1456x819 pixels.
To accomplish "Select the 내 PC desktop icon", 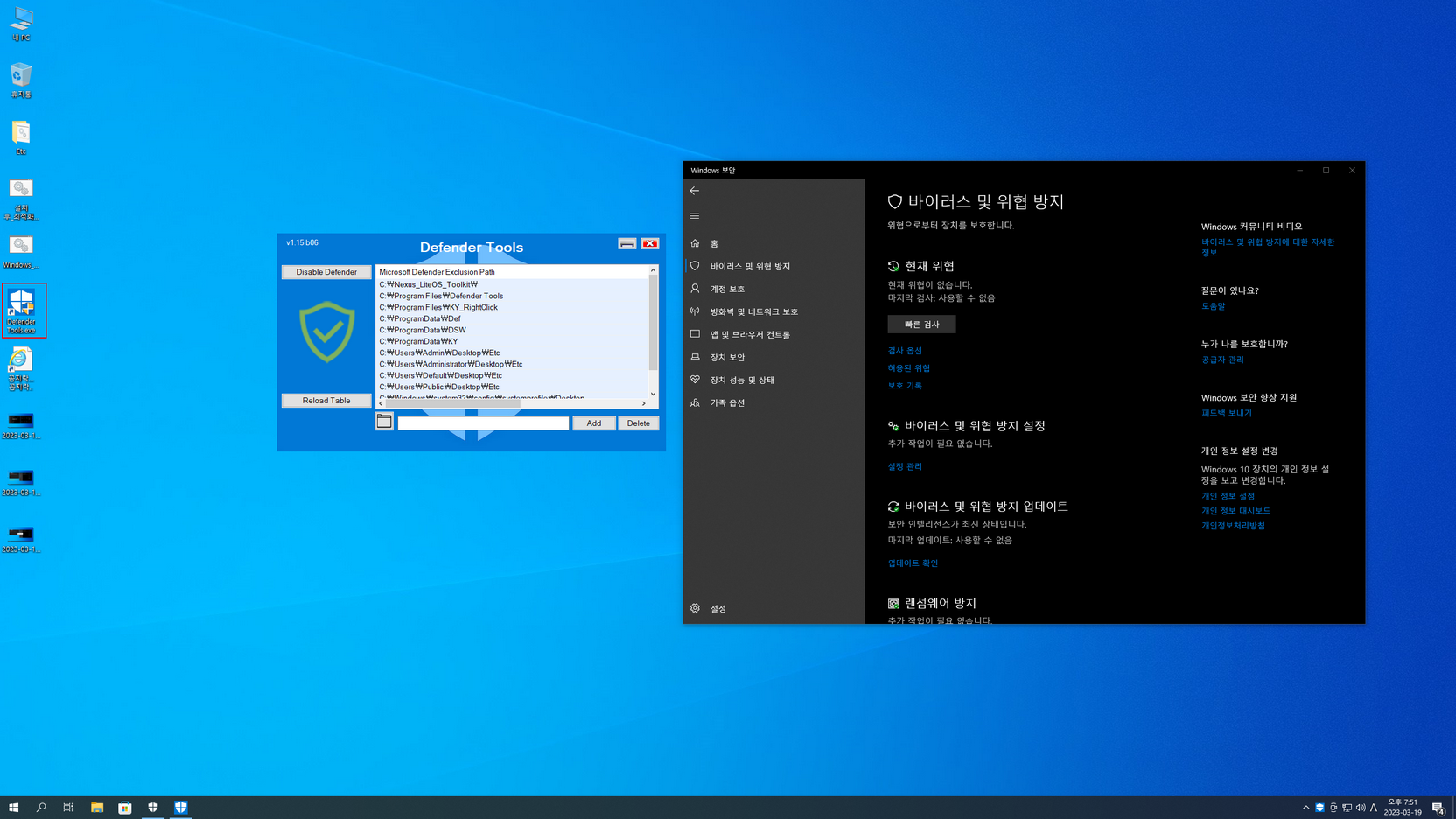I will click(21, 24).
